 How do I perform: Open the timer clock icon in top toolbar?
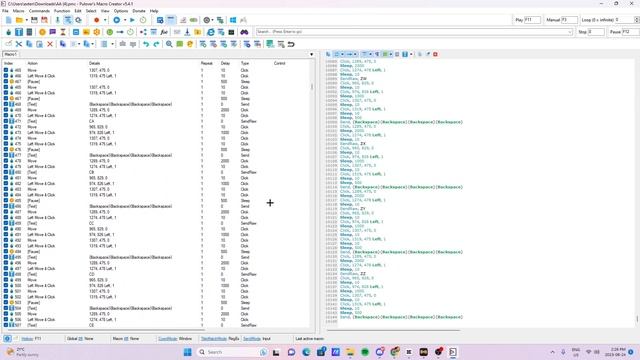tap(143, 20)
